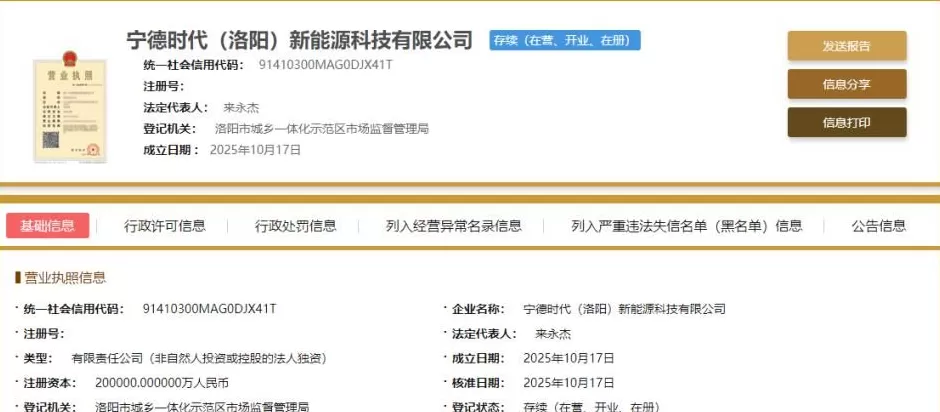Switch to the 行政许可信息 tab

pyautogui.click(x=165, y=226)
